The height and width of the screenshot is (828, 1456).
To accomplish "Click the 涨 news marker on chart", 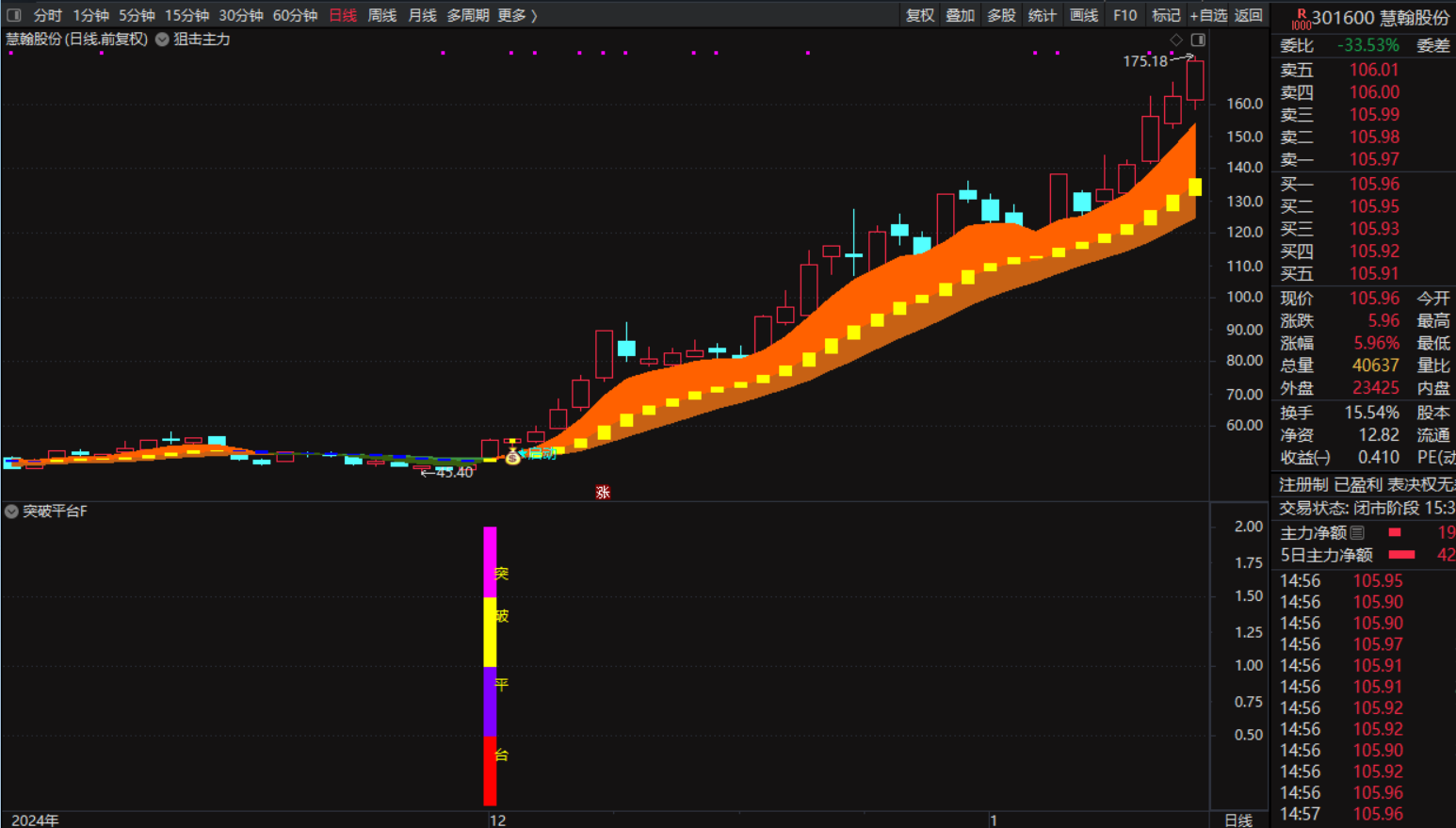I will (x=603, y=493).
